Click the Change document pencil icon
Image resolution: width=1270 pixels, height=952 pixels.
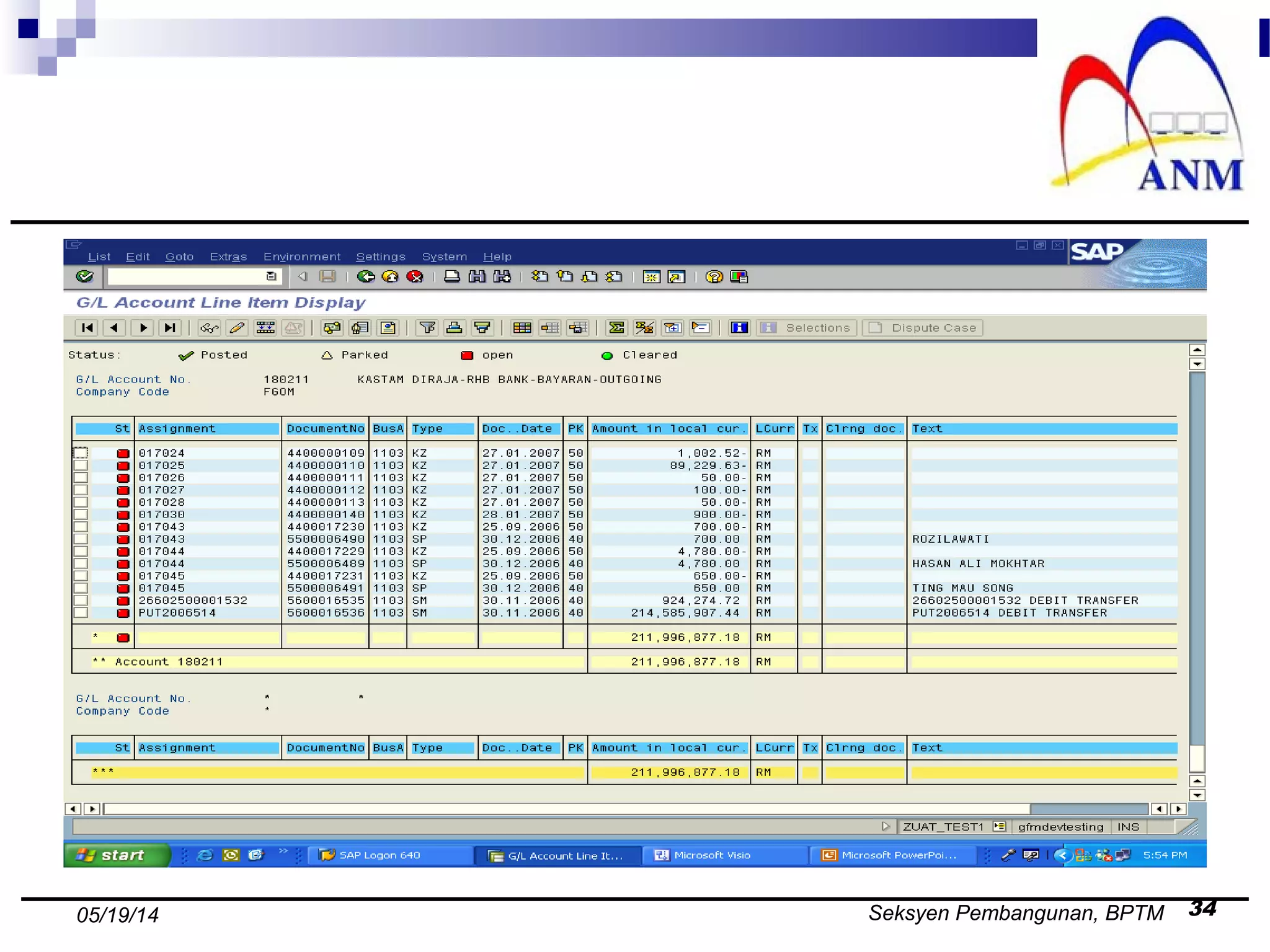click(237, 328)
